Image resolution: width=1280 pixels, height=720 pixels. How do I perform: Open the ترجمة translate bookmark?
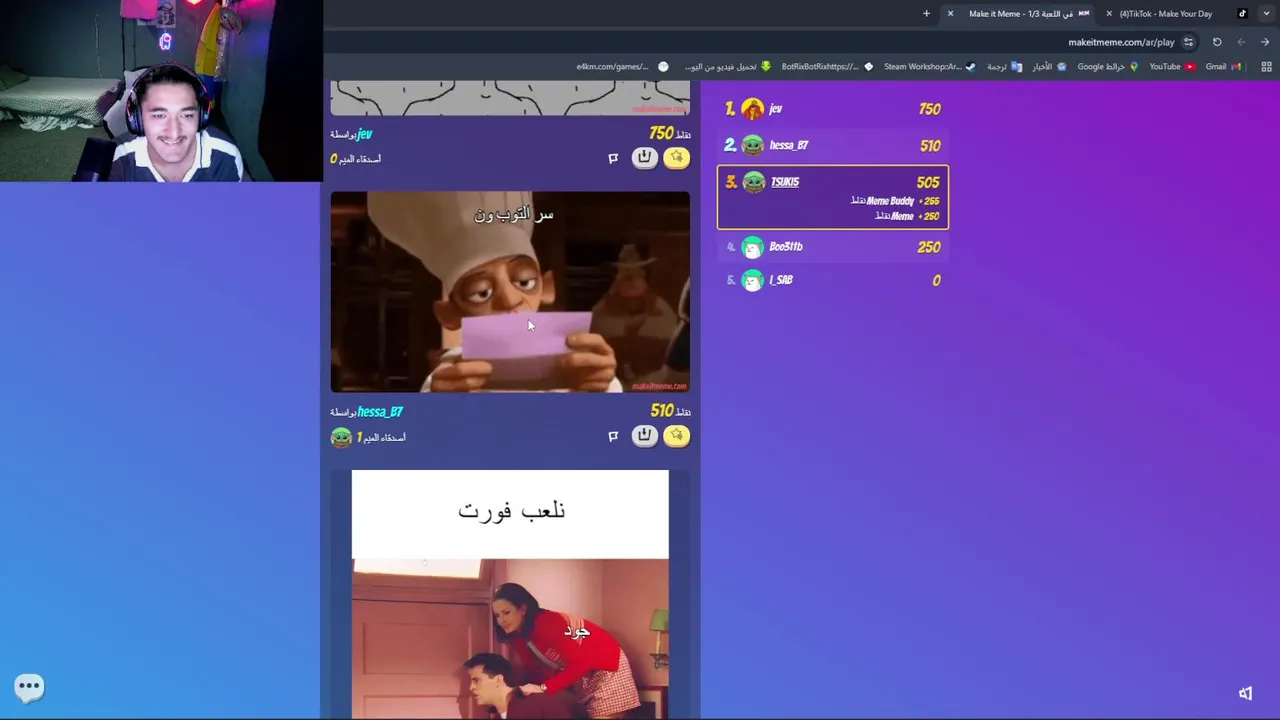1004,67
